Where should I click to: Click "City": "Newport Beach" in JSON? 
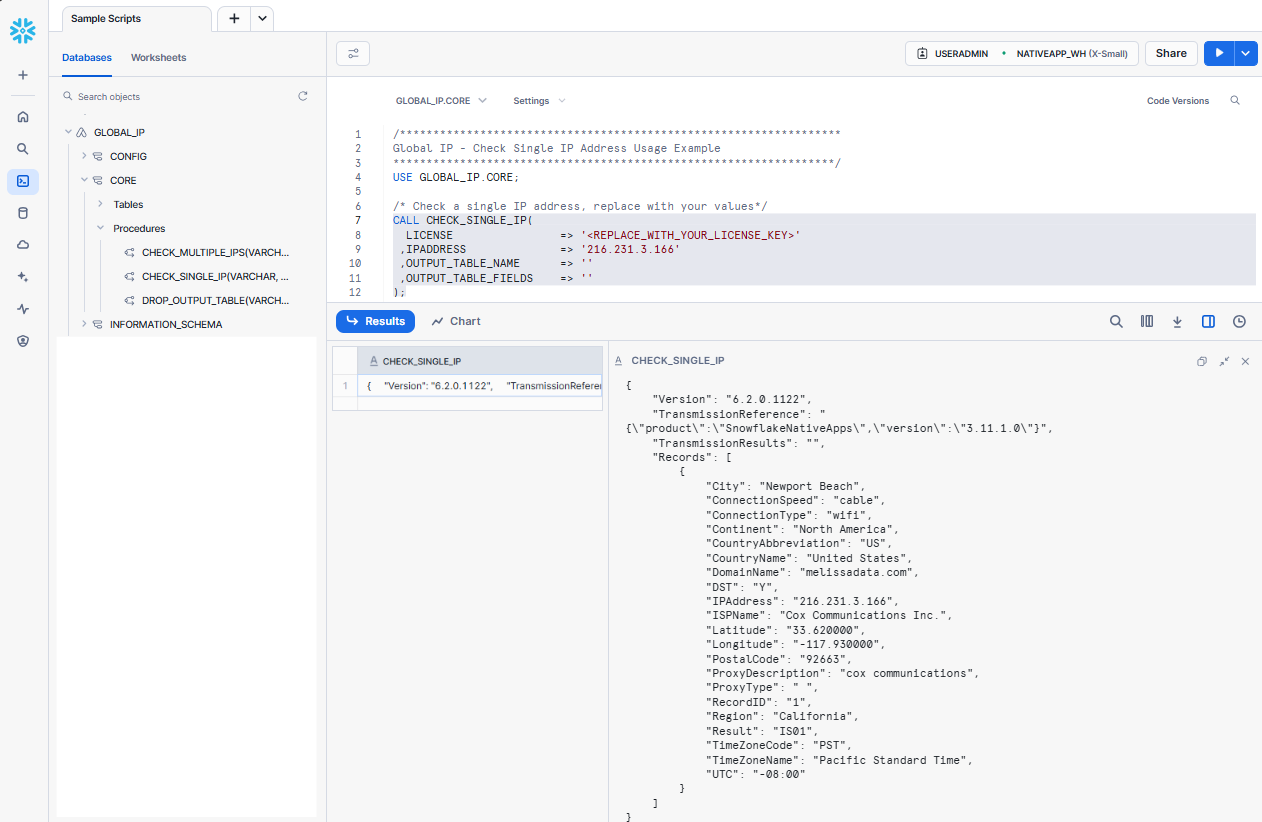(x=785, y=486)
